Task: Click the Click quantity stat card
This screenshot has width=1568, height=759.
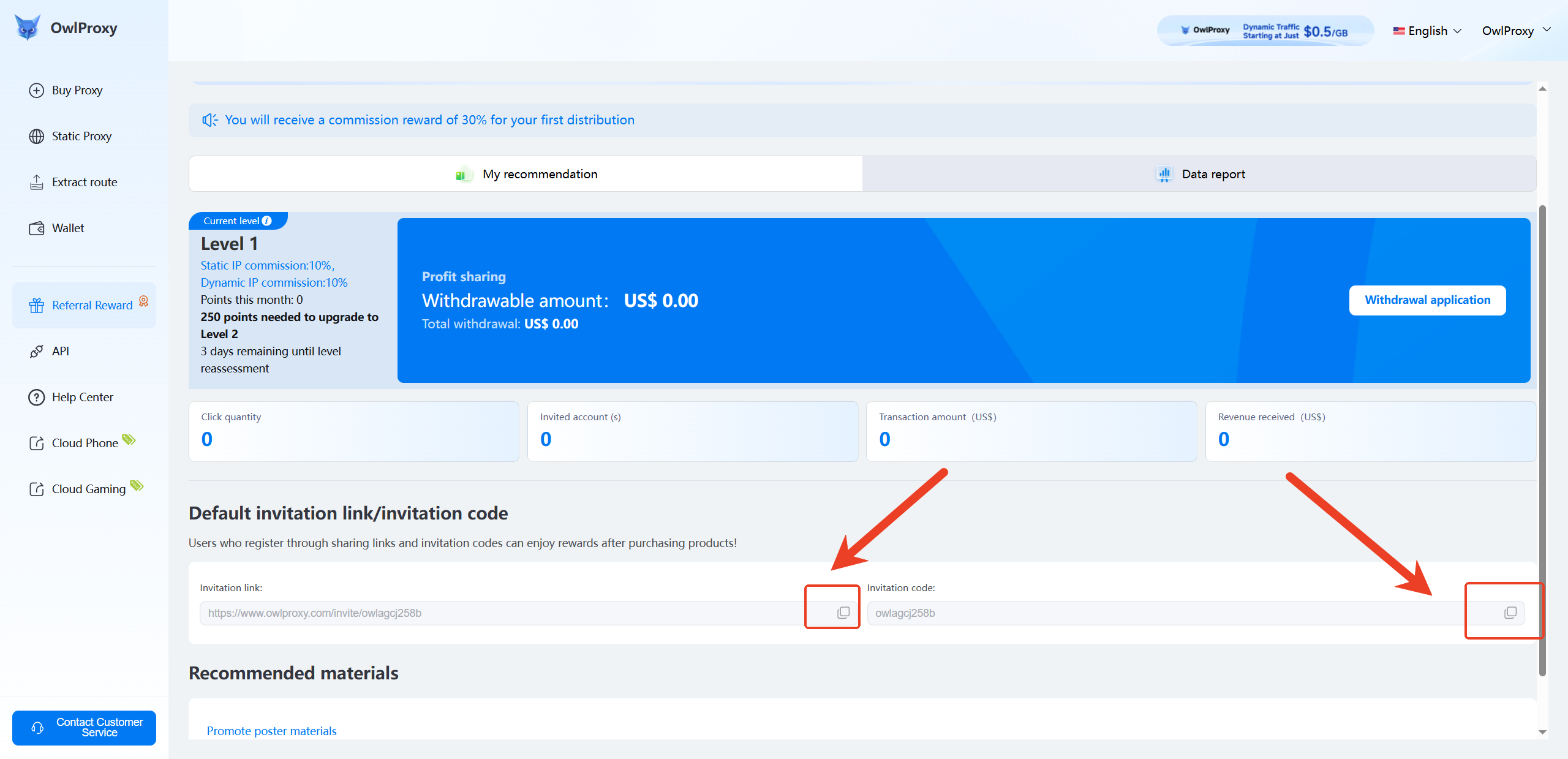Action: 354,431
